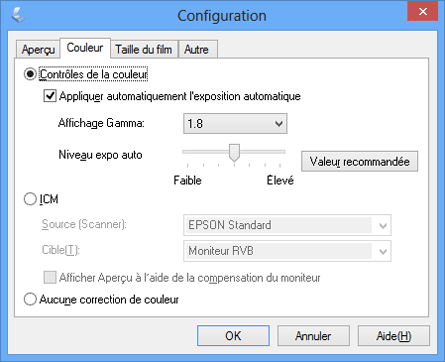The height and width of the screenshot is (362, 445).
Task: Click the scanner icon in title bar
Action: tap(18, 15)
